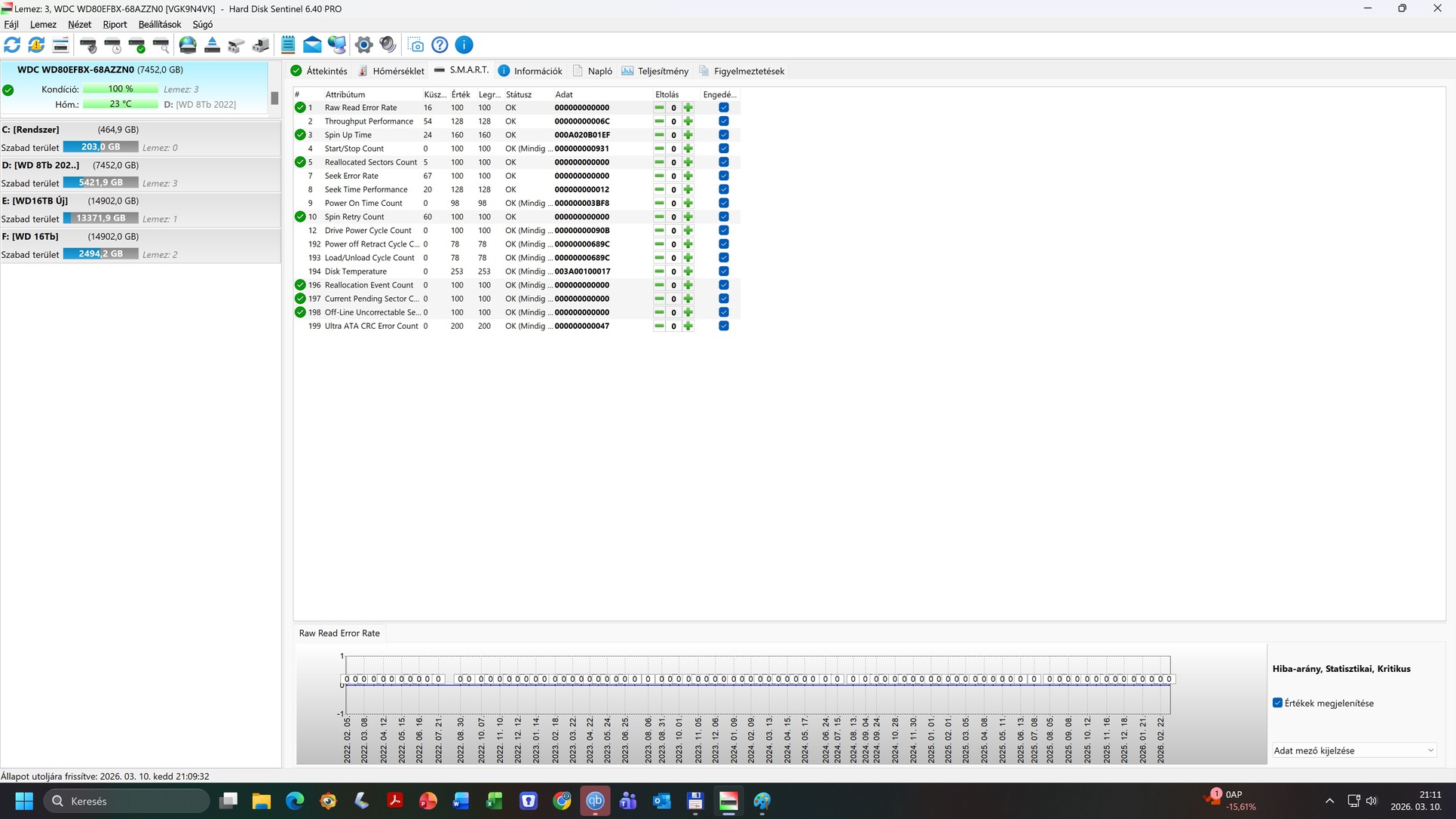This screenshot has height=819, width=1456.
Task: Open the send email envelope icon
Action: click(x=312, y=45)
